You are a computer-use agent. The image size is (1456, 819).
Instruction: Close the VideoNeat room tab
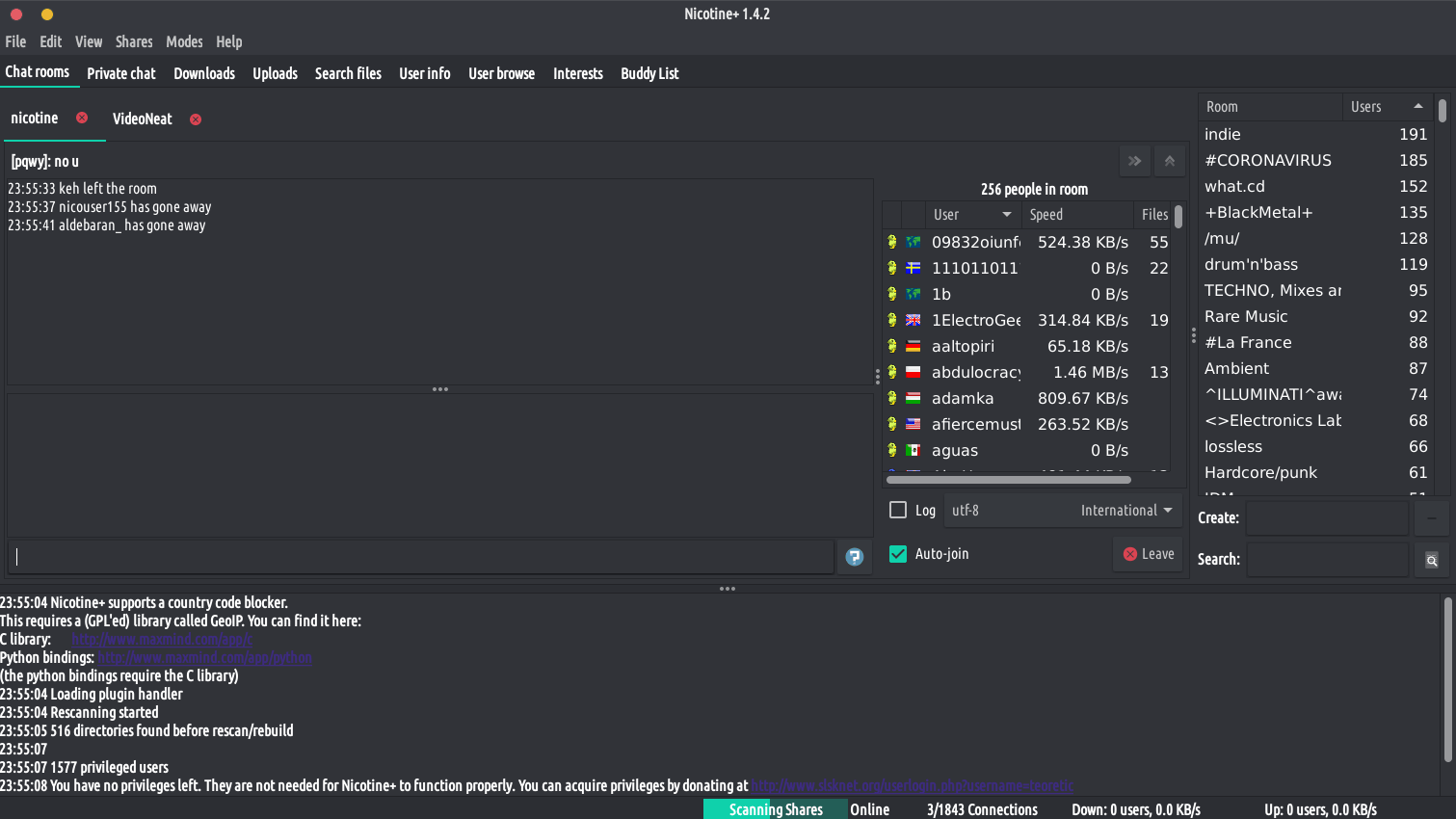(196, 119)
